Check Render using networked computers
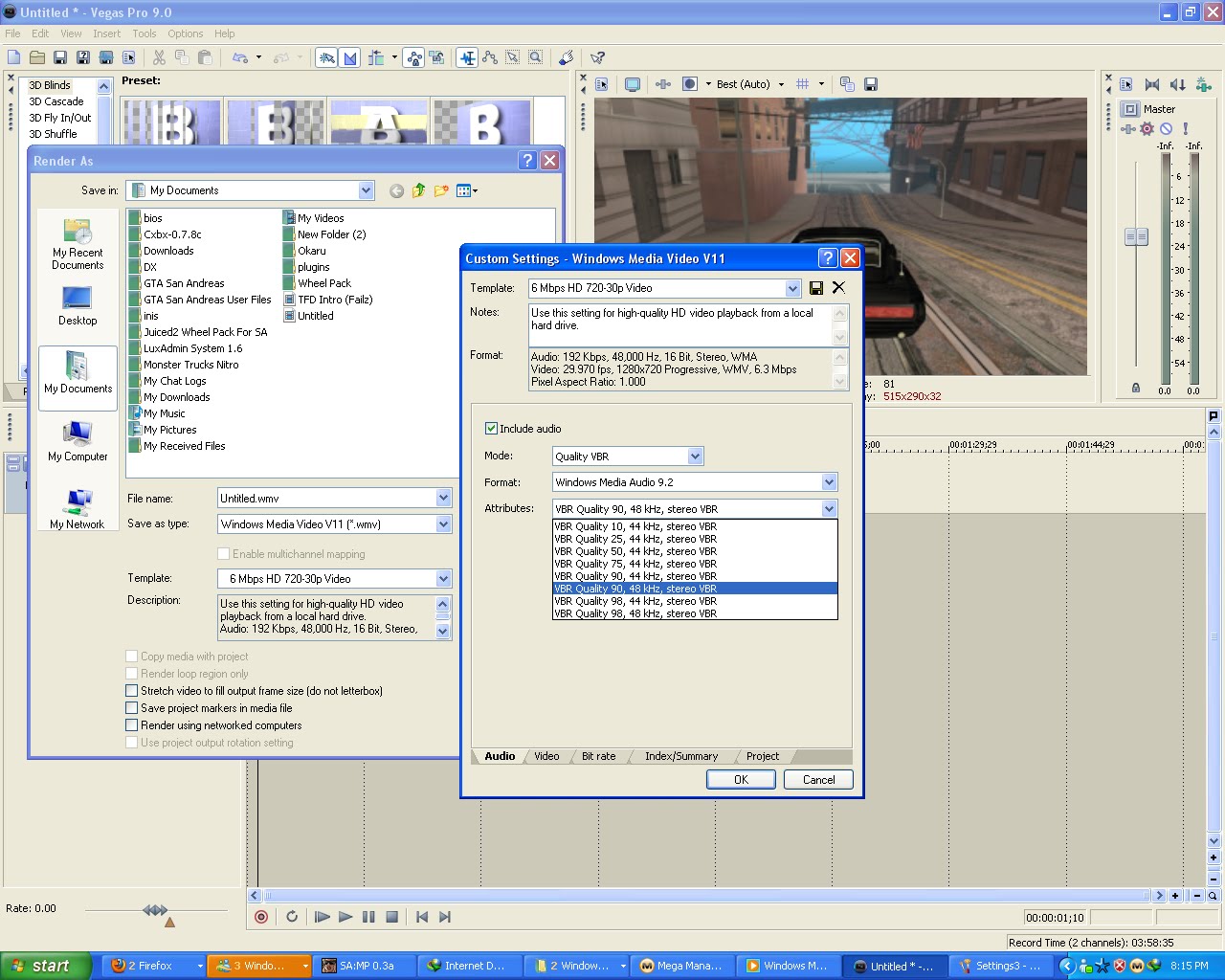The image size is (1225, 980). (x=132, y=725)
